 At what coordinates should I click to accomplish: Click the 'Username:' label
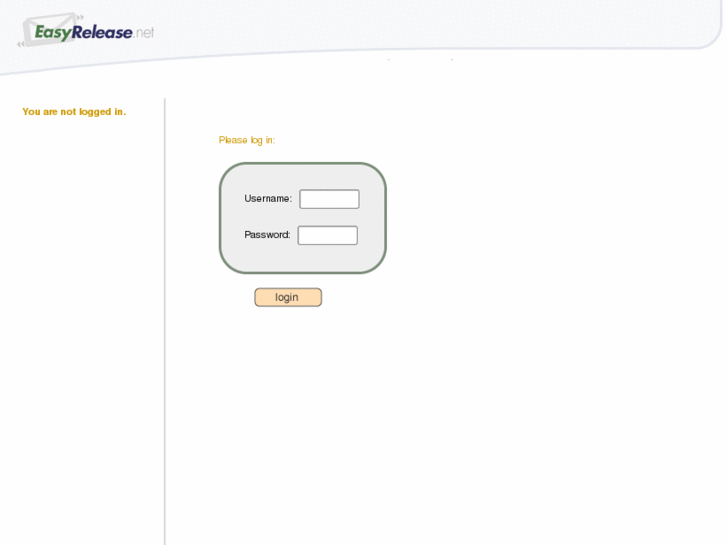268,199
